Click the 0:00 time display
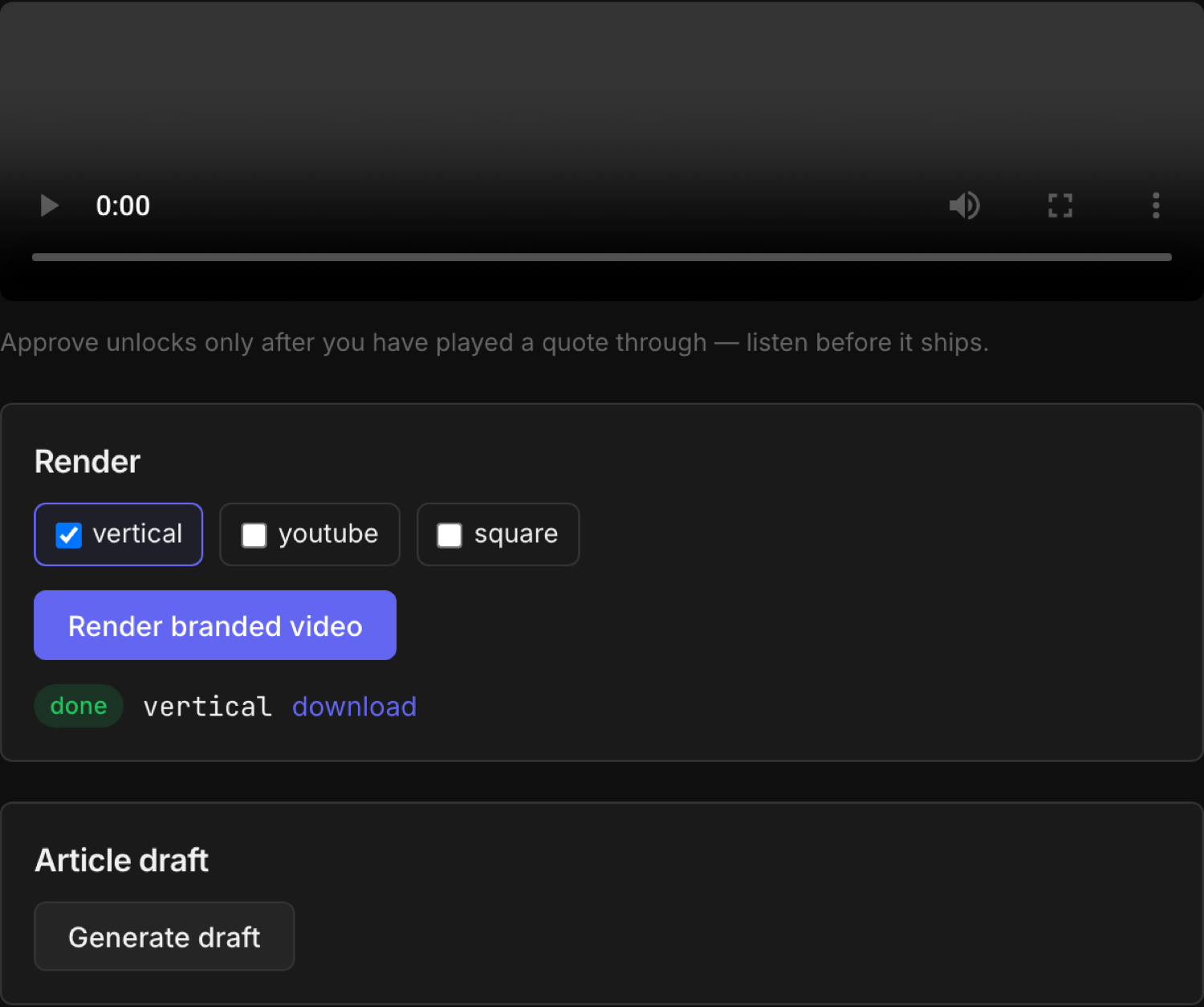 [x=123, y=206]
